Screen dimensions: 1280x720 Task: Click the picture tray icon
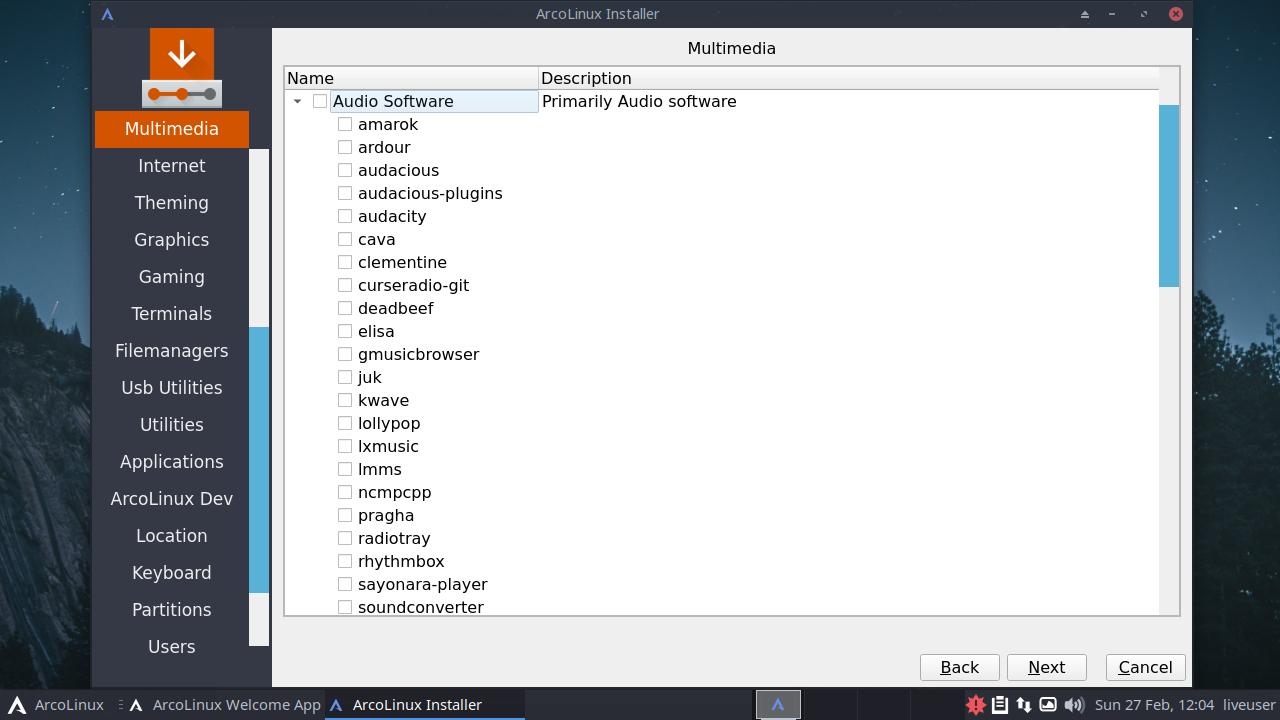pyautogui.click(x=1047, y=705)
